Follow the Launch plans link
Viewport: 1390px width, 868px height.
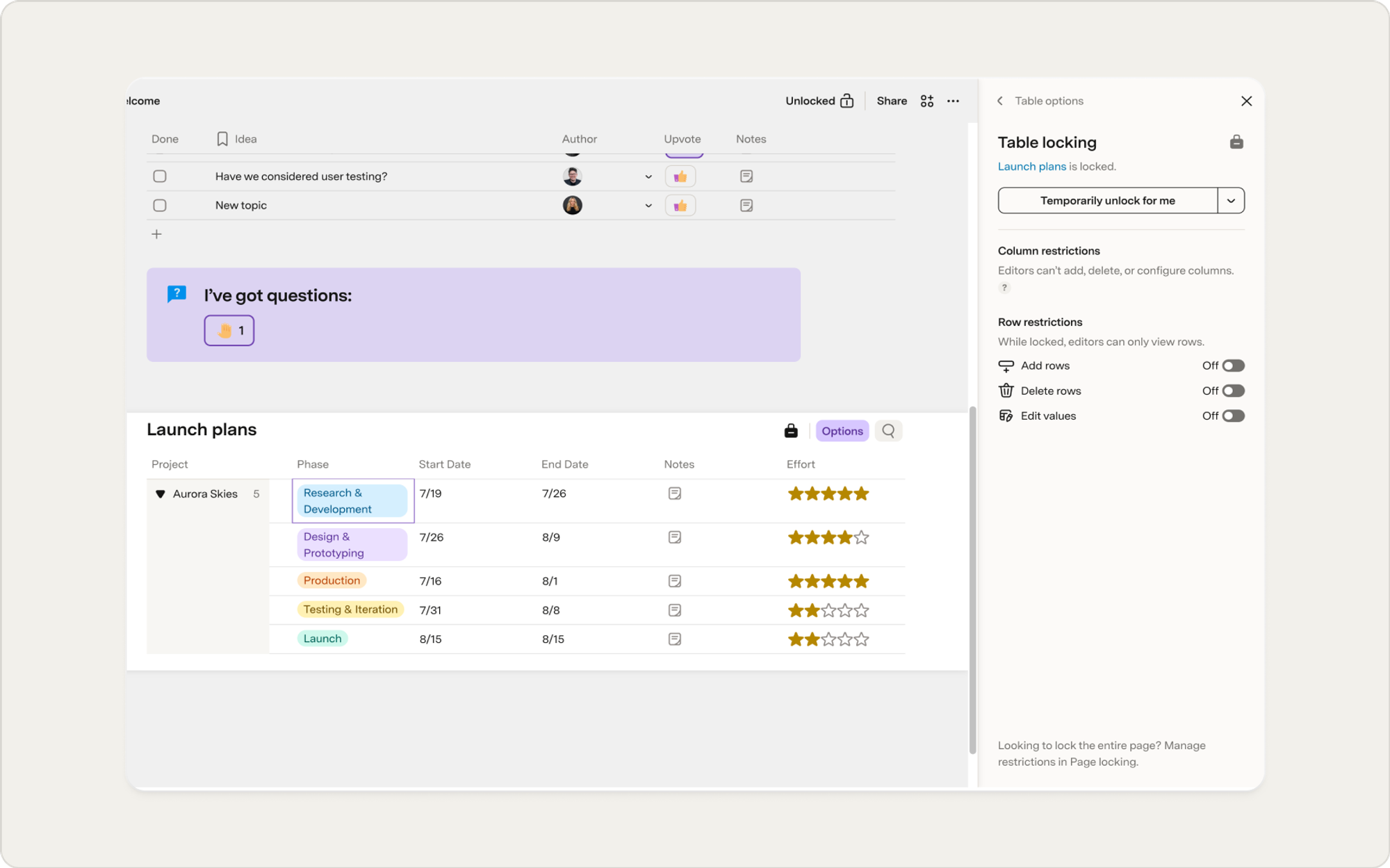point(1031,166)
